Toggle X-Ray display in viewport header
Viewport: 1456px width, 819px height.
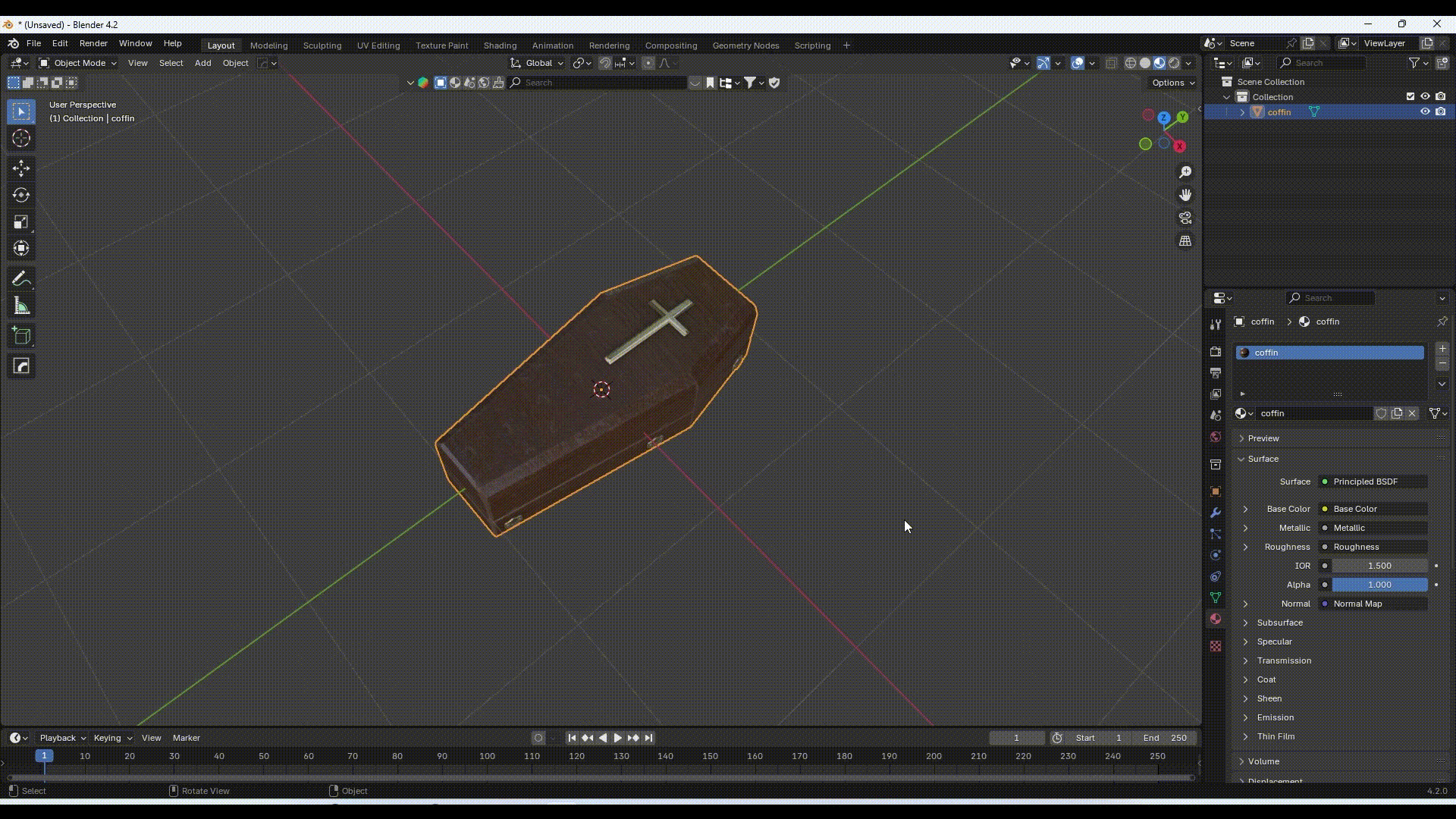(x=1112, y=63)
